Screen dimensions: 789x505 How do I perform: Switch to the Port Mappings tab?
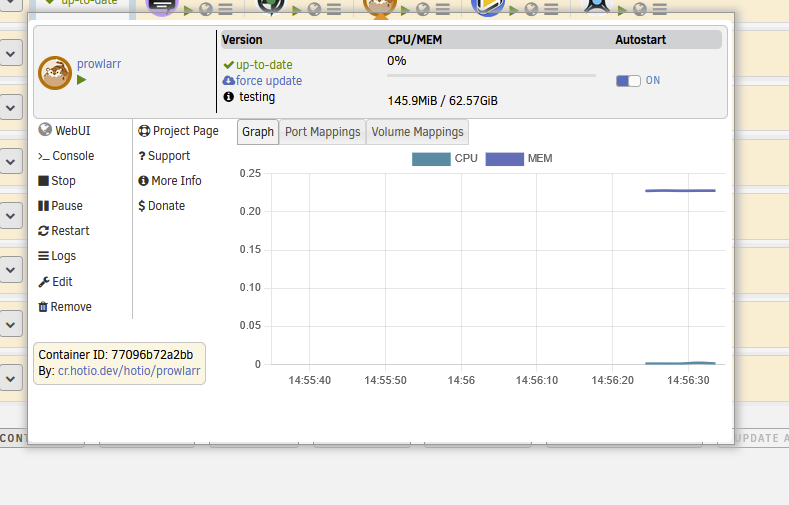point(323,132)
